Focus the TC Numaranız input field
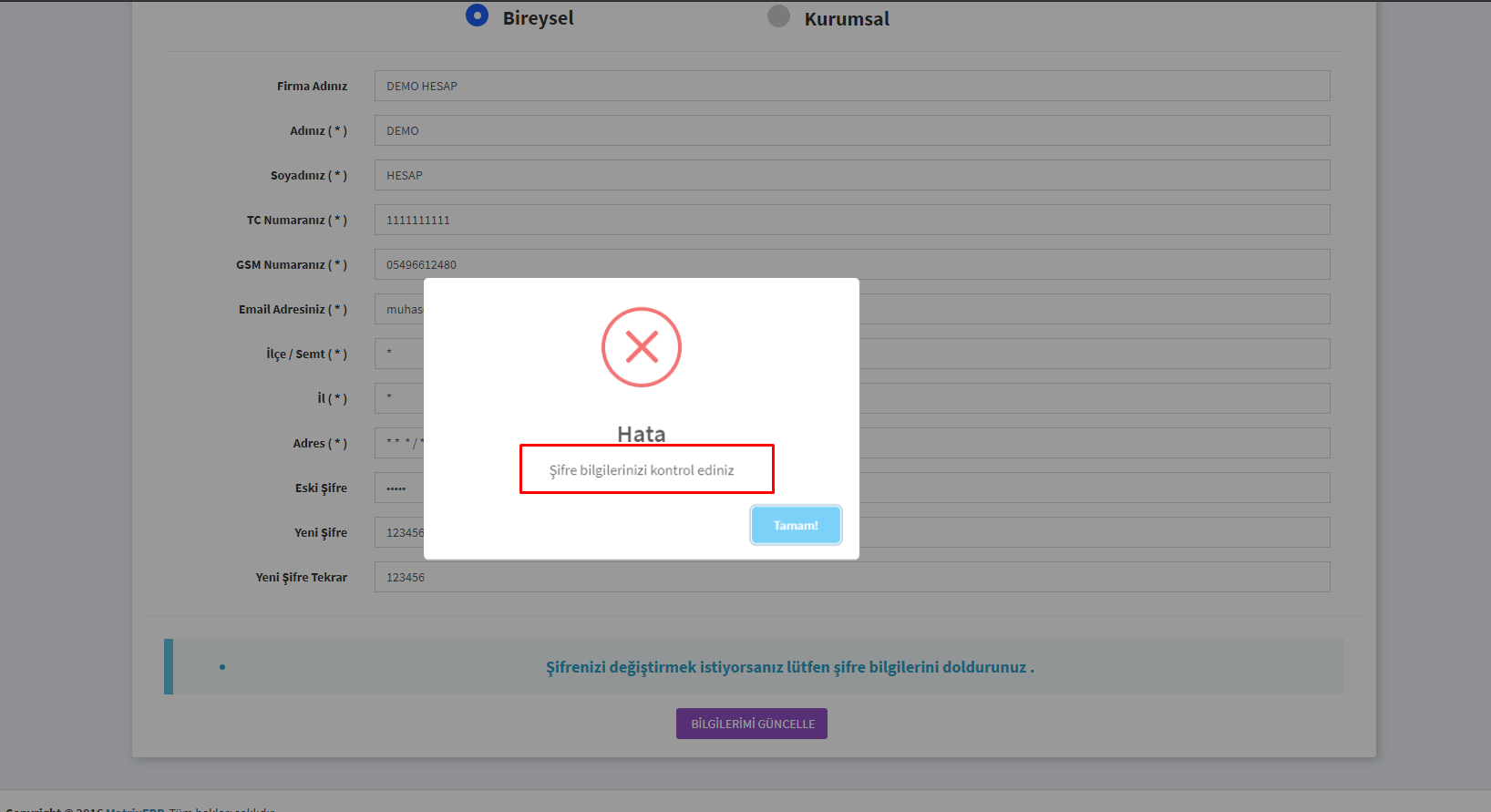This screenshot has height=812, width=1491. coord(851,220)
